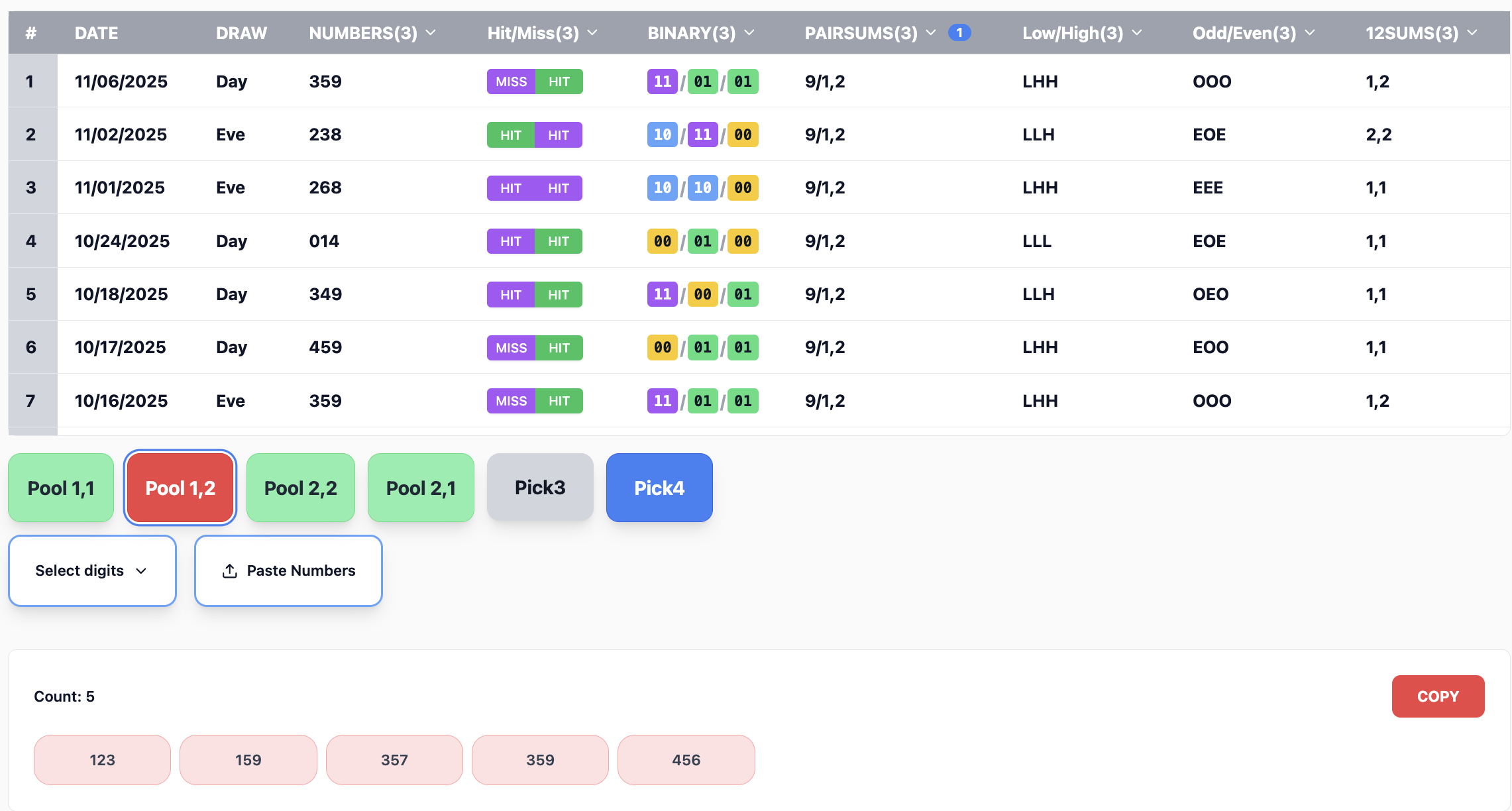Expand the NUMBERS(3) column dropdown
Screen dimensions: 1512x811
[x=431, y=32]
